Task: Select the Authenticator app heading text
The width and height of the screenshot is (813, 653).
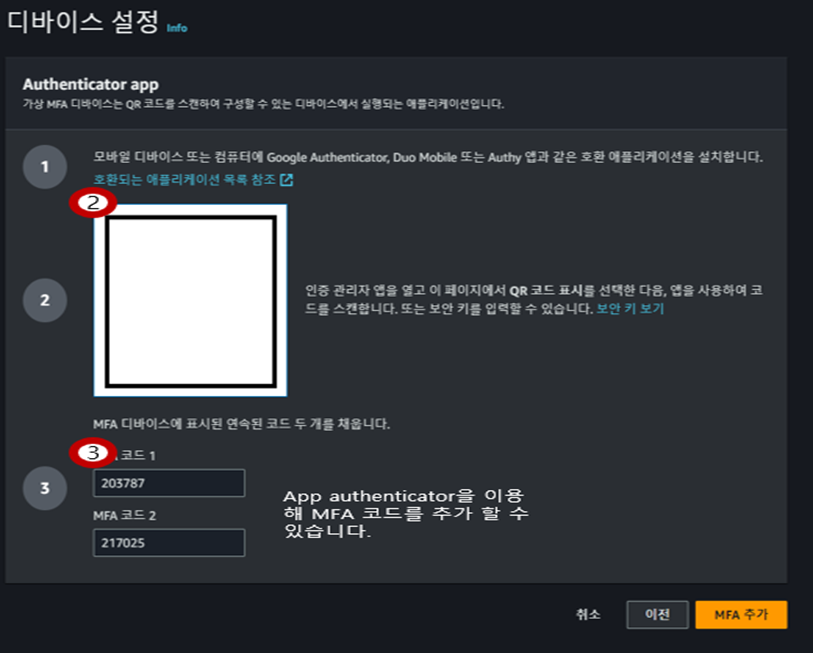Action: [x=91, y=84]
